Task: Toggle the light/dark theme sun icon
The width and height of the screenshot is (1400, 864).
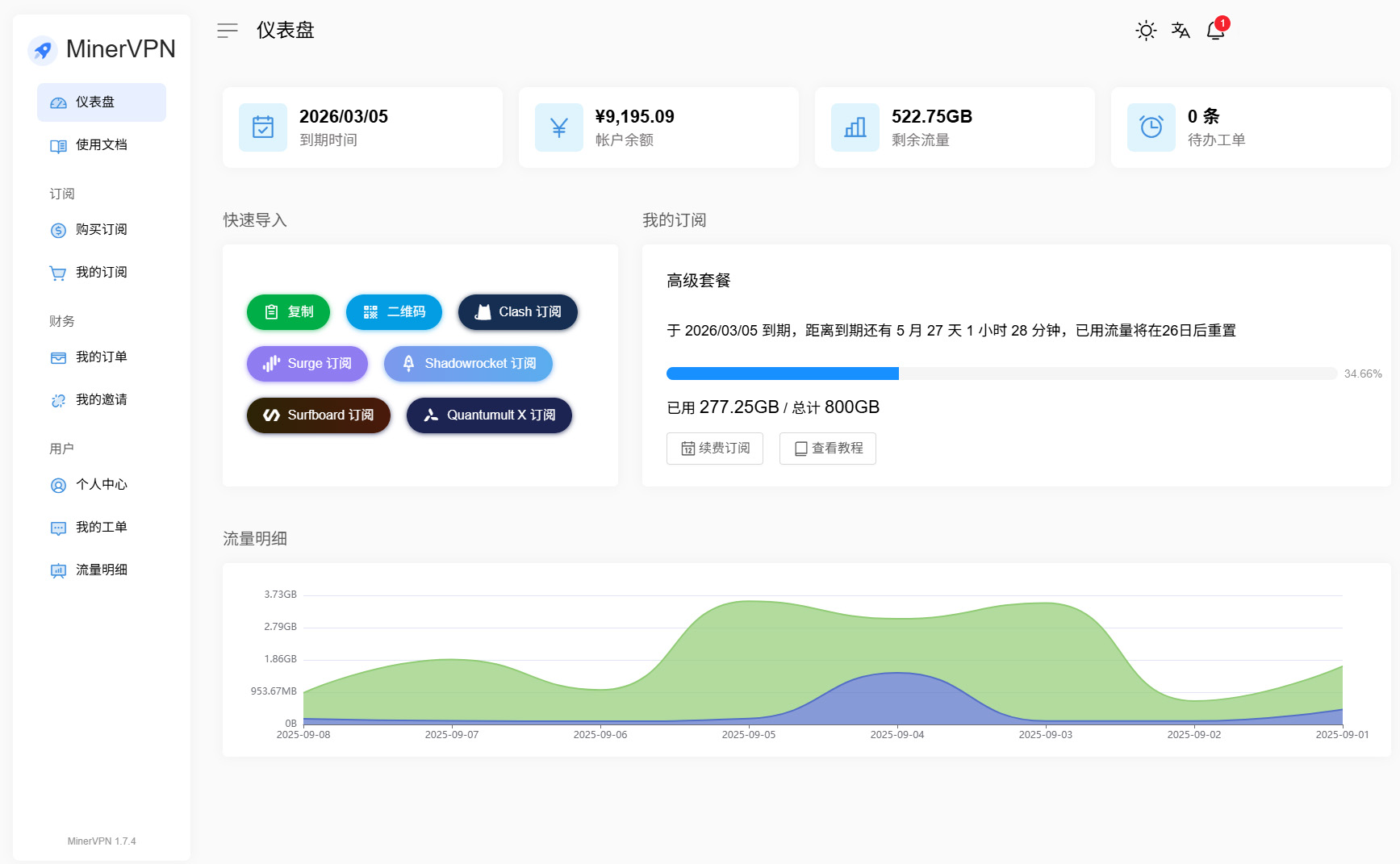Action: click(1146, 31)
